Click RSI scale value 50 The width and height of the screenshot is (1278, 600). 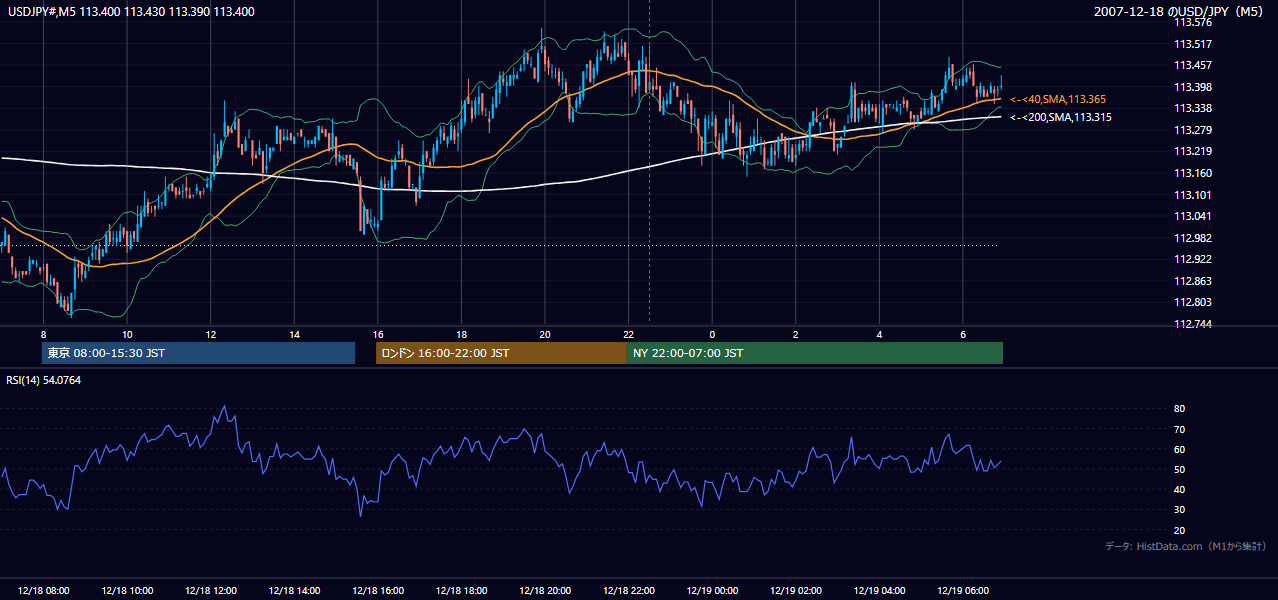point(1180,469)
